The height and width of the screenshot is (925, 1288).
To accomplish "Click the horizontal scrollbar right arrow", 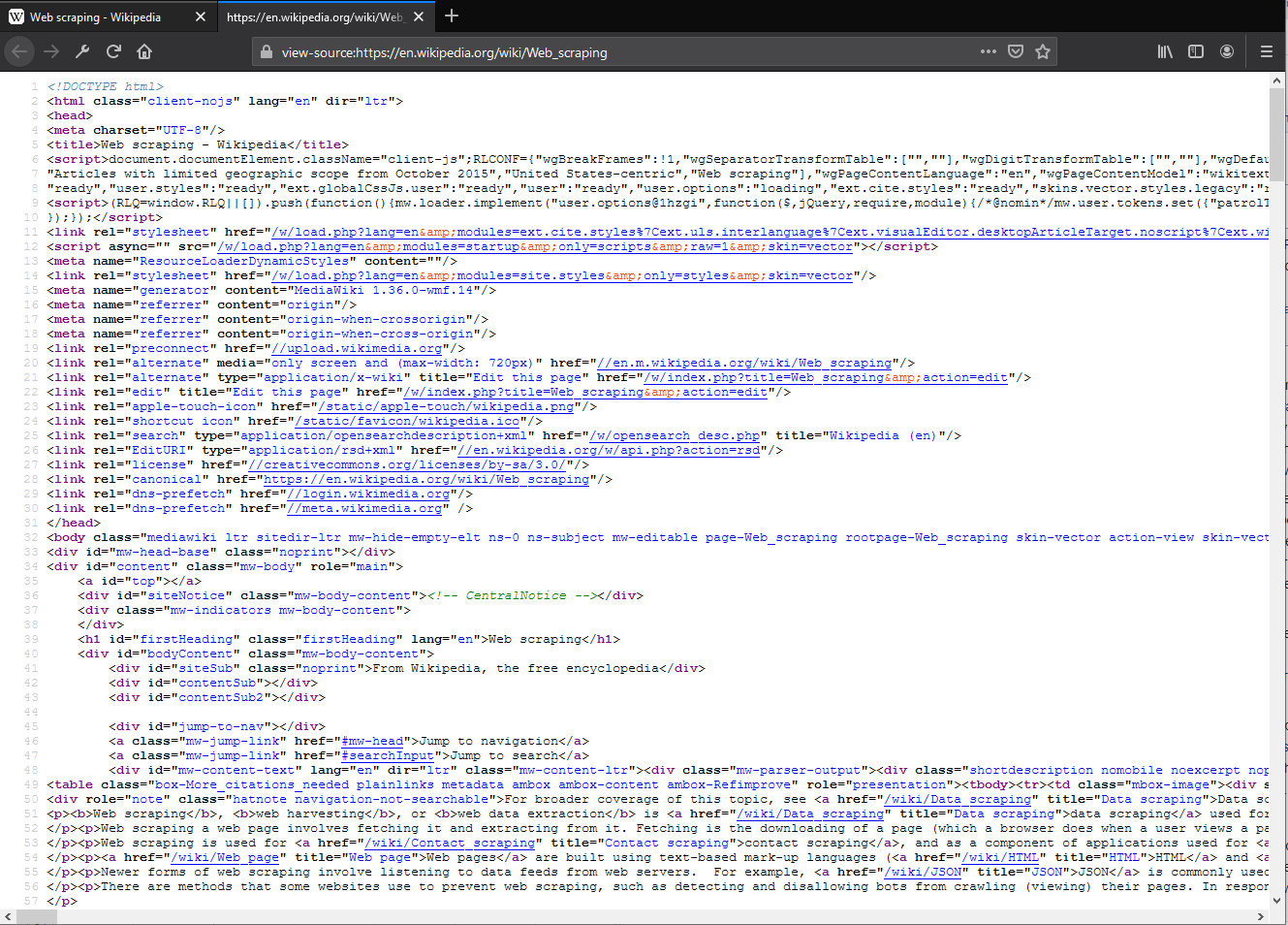I will click(1261, 916).
